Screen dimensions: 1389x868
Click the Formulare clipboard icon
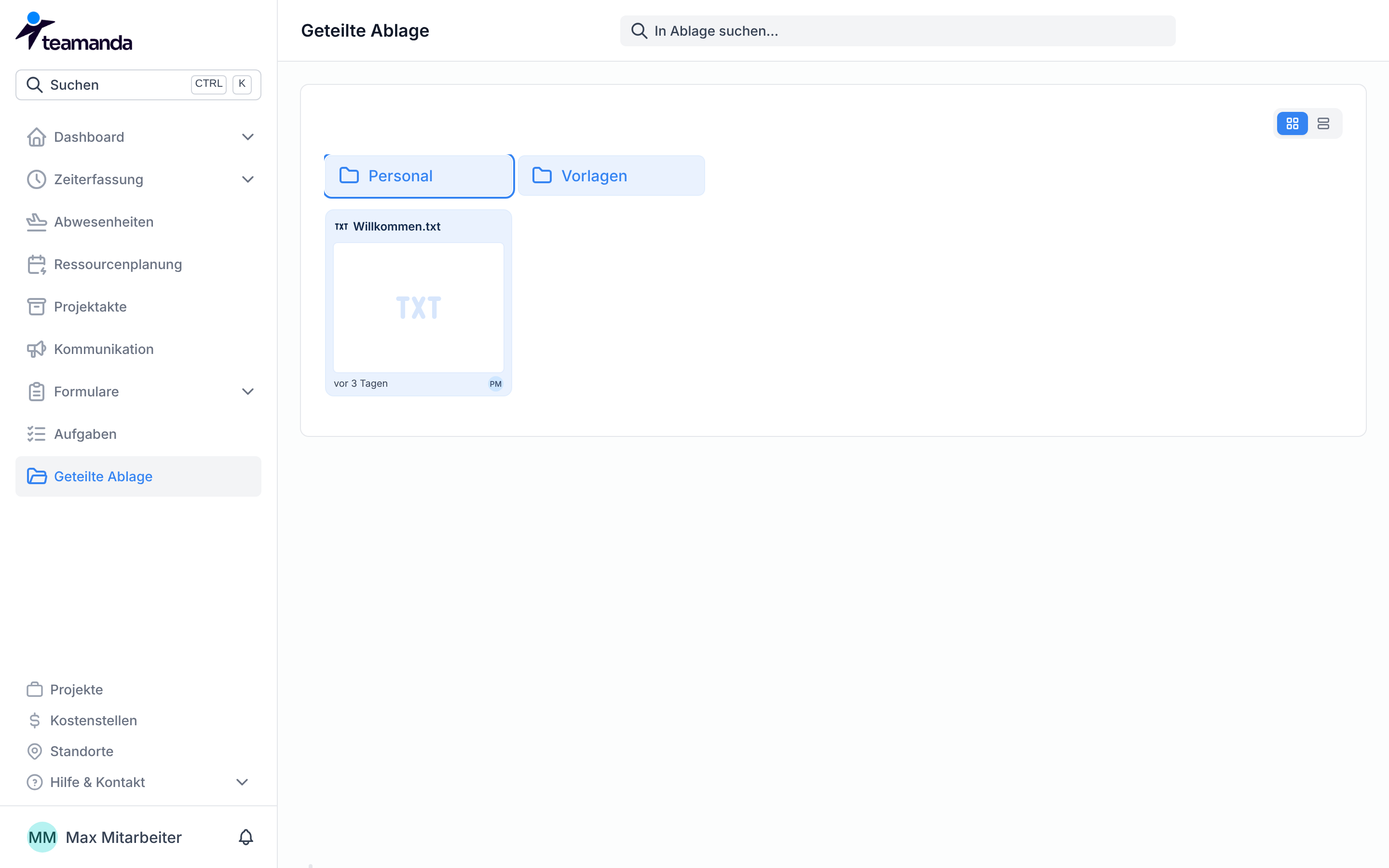pos(36,392)
